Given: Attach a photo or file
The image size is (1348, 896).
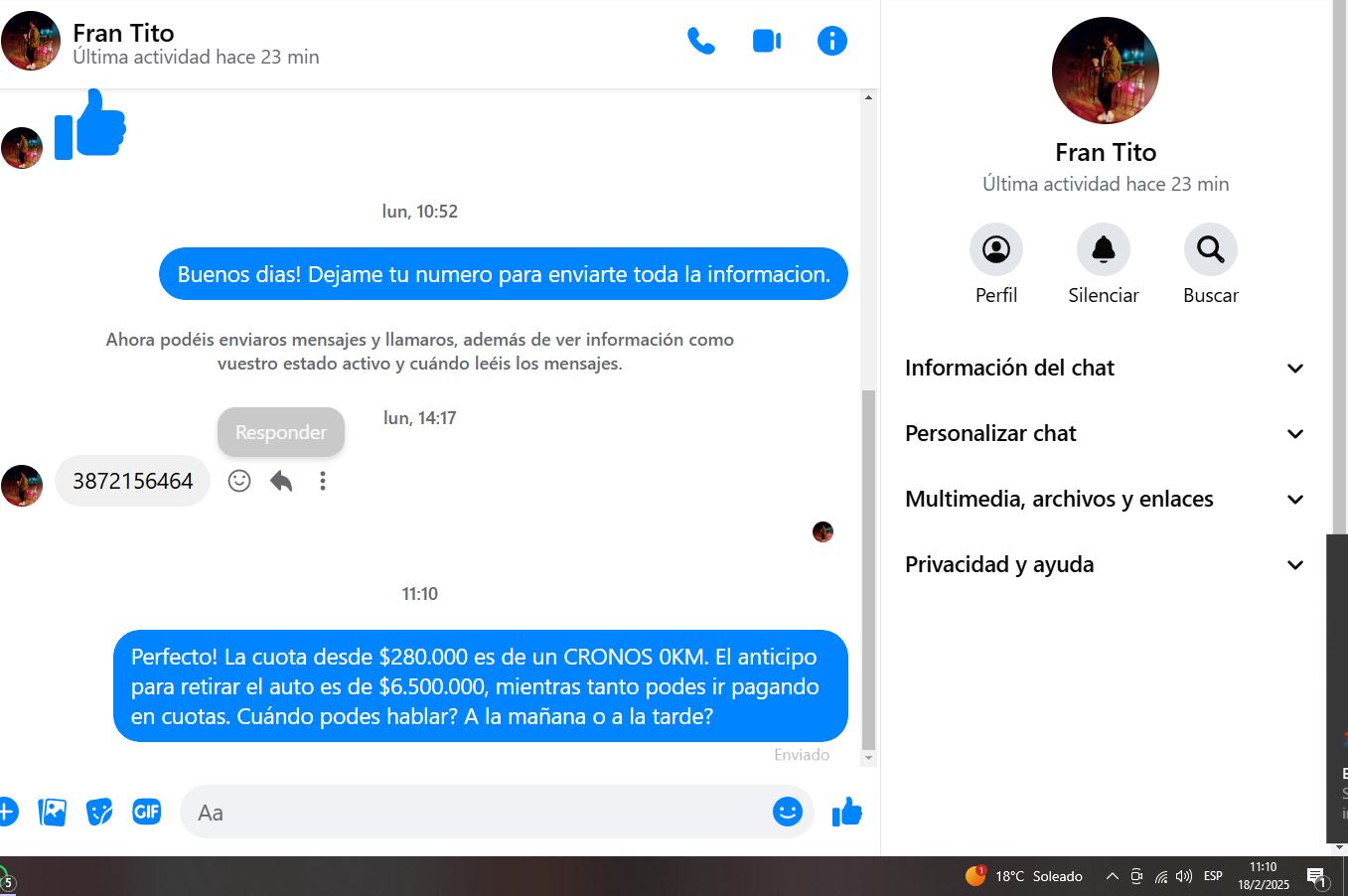Looking at the screenshot, I should coord(52,812).
